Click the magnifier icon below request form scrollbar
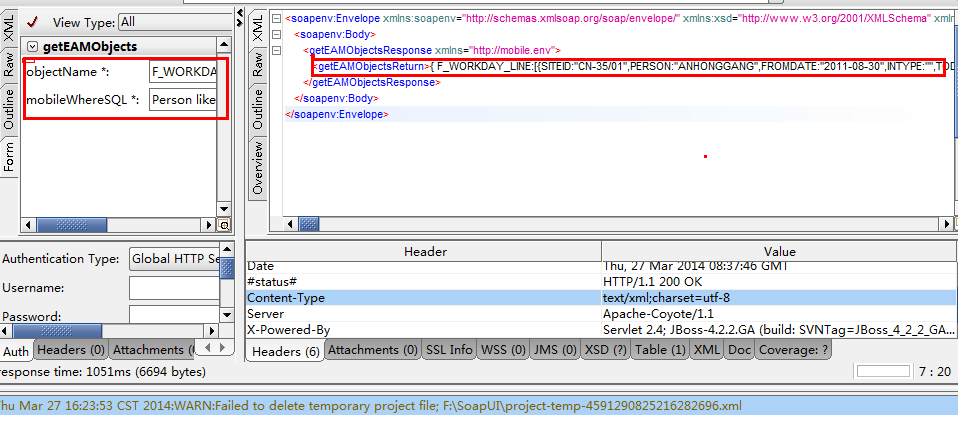This screenshot has width=958, height=436. click(224, 225)
